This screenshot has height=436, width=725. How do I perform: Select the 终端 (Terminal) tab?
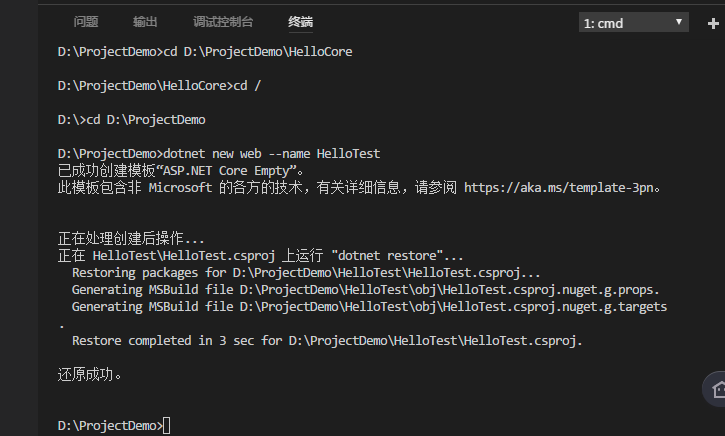click(x=300, y=21)
